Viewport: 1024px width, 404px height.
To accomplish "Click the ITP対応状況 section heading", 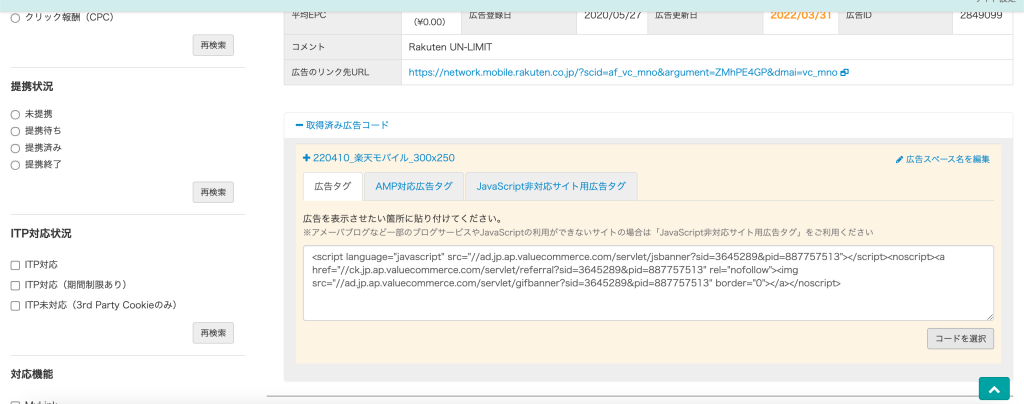I will point(41,233).
